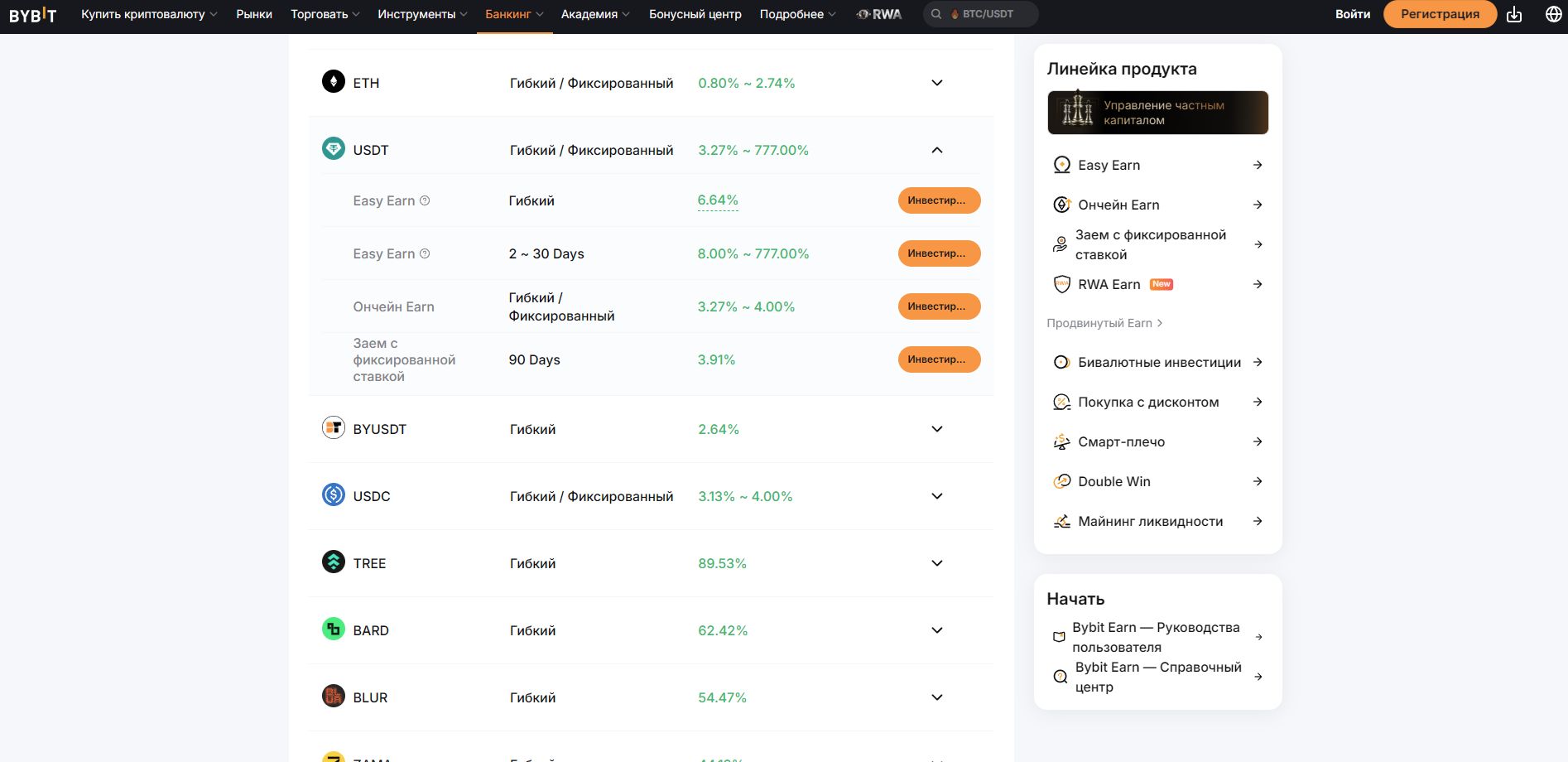Click the Смарт-плечо row arrow

[x=1258, y=441]
